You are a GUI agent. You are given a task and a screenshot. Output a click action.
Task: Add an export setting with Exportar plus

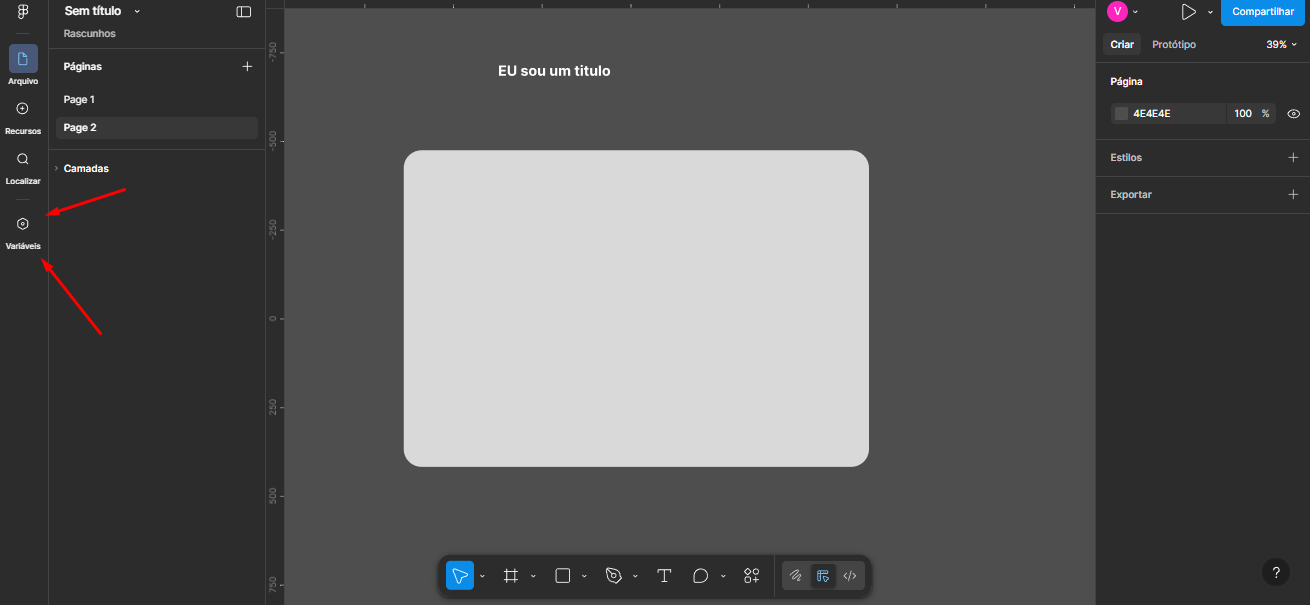point(1293,195)
